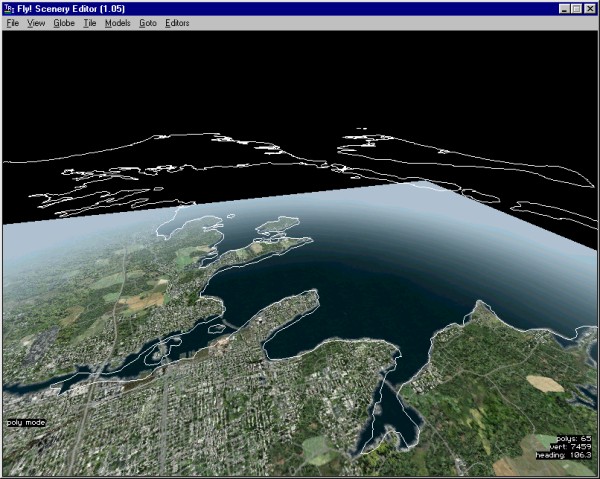The height and width of the screenshot is (479, 600).
Task: Minimize the Scenery Editor window
Action: click(564, 8)
